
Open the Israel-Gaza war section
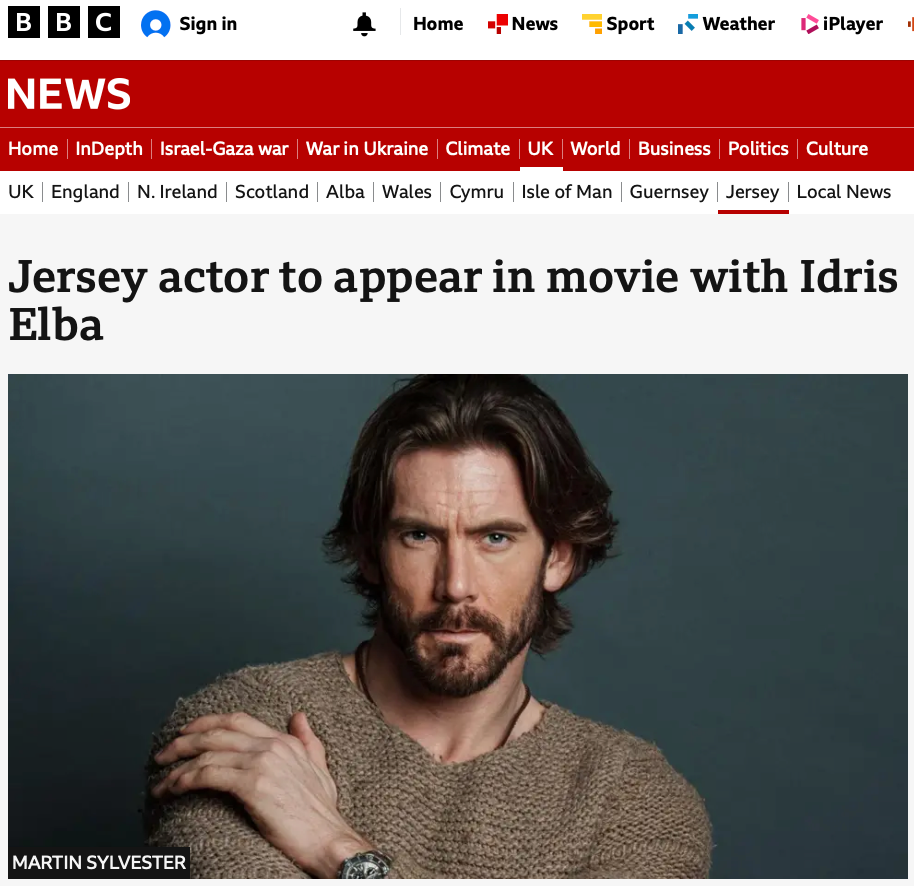[224, 149]
